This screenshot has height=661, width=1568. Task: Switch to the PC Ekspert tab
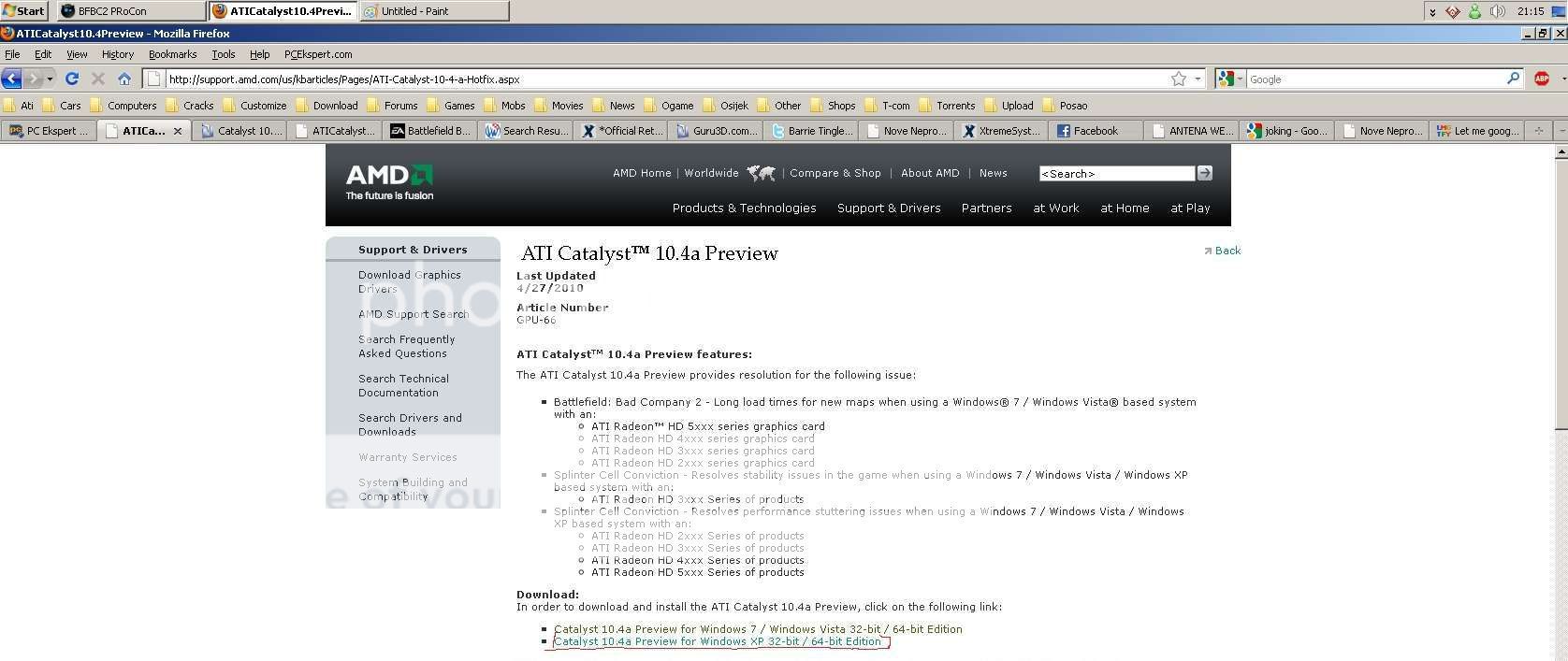coord(49,131)
